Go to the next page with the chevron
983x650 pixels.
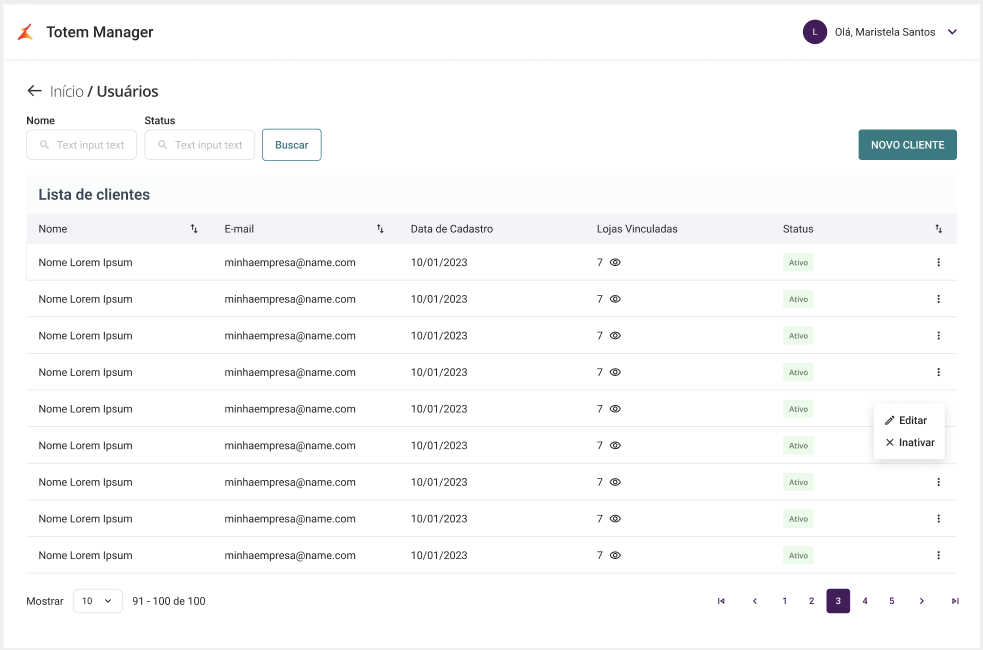(x=921, y=601)
